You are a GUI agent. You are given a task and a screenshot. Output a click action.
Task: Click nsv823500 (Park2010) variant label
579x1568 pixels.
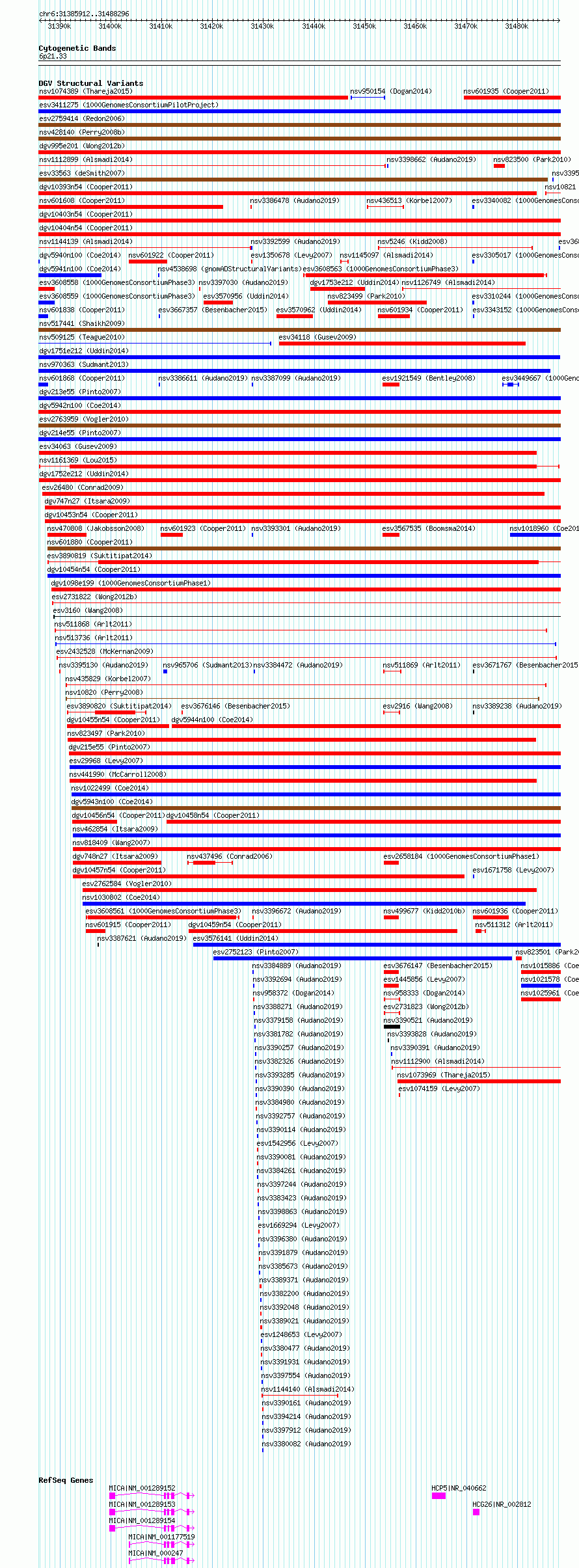[532, 159]
